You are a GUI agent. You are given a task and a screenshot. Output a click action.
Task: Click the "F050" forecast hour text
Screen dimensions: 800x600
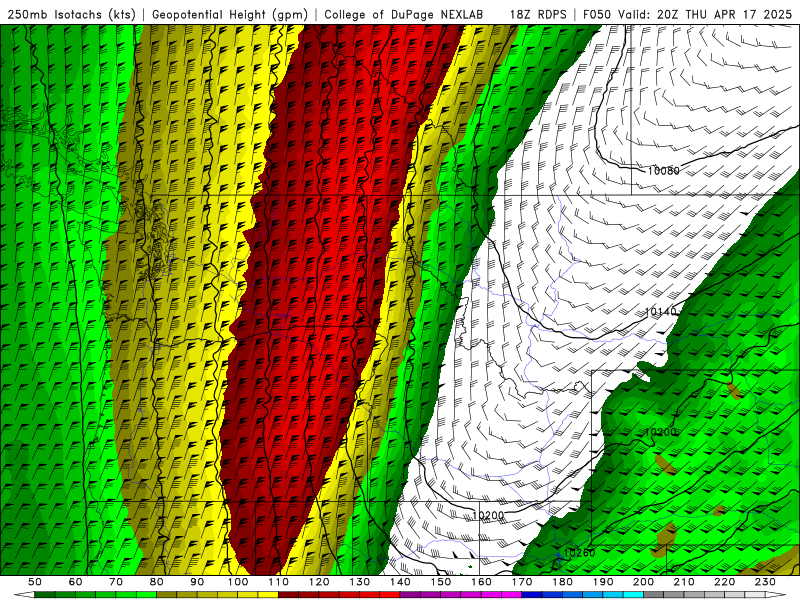[x=596, y=14]
